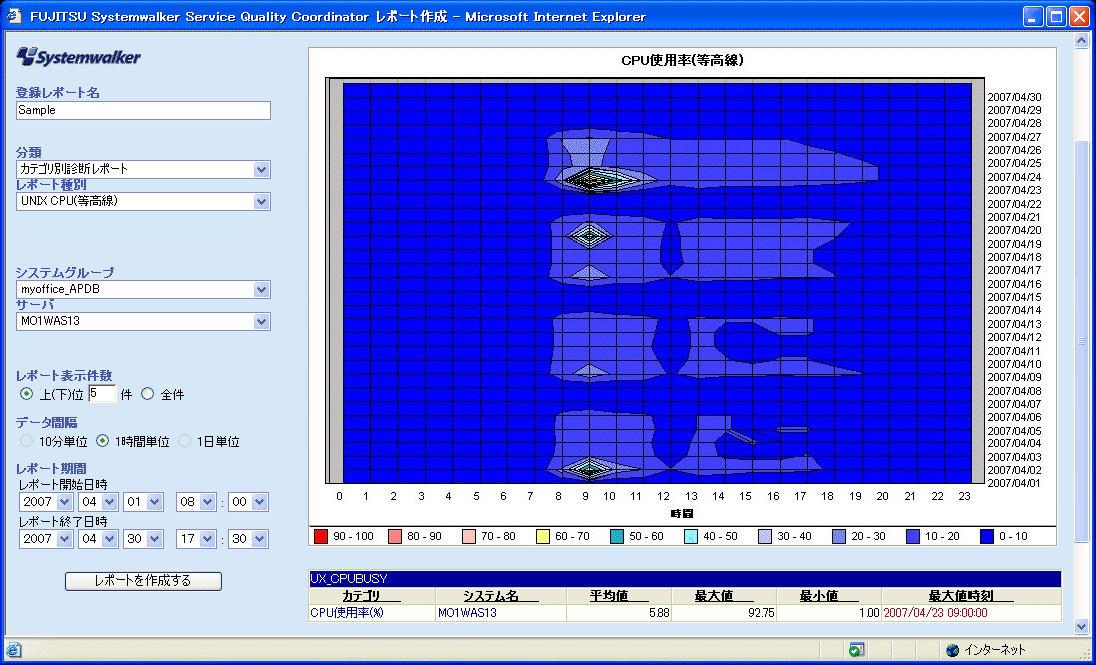Click the Systemwalker logo
Image resolution: width=1096 pixels, height=665 pixels.
tap(78, 57)
